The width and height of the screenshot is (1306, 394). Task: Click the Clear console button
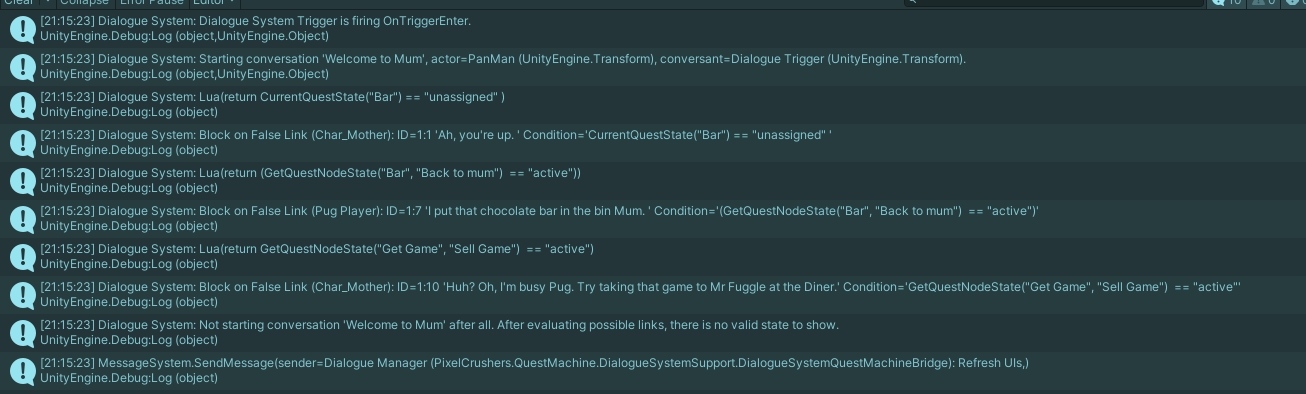coord(18,3)
